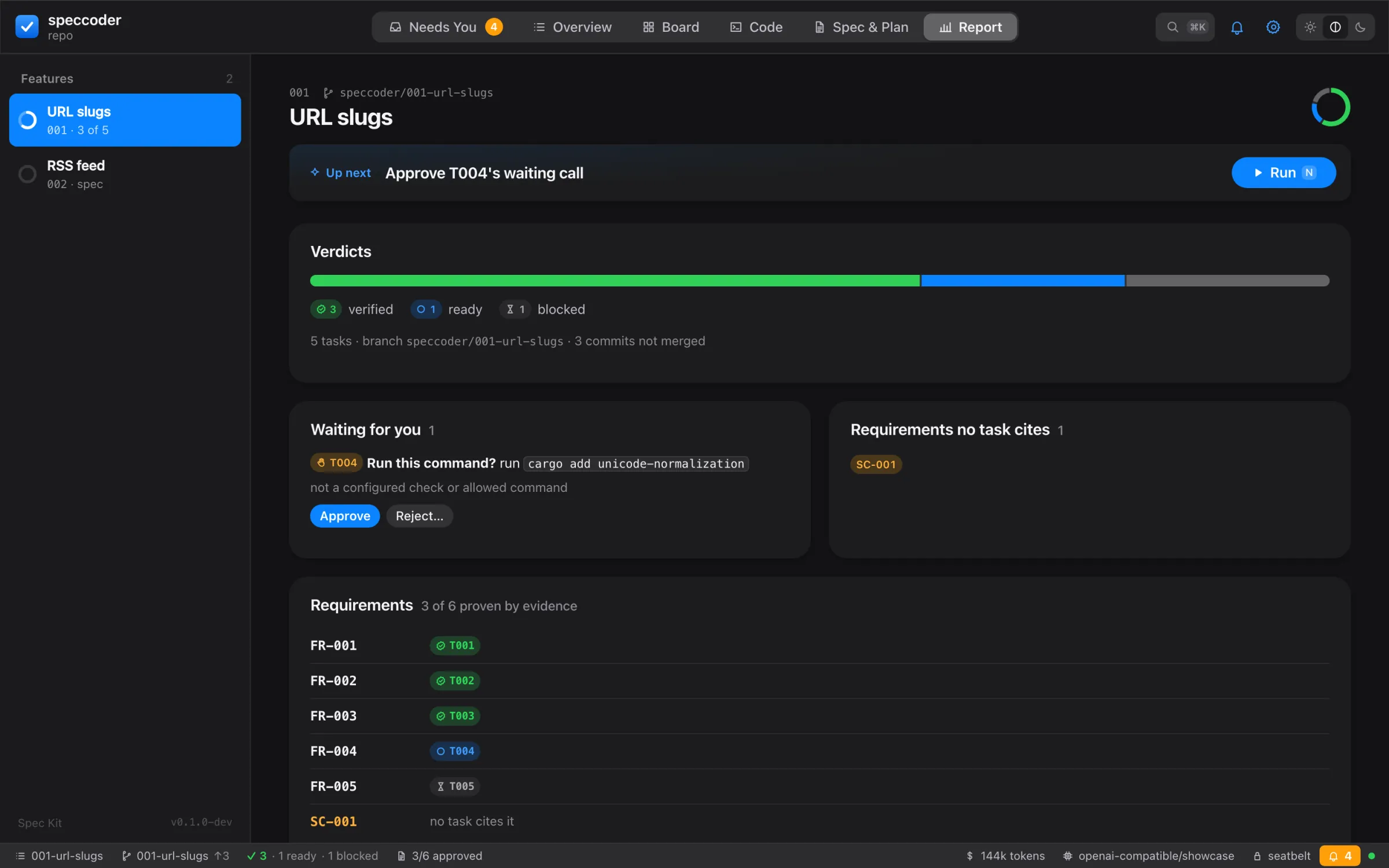Switch to the Overview tab
The height and width of the screenshot is (868, 1389).
pos(572,27)
